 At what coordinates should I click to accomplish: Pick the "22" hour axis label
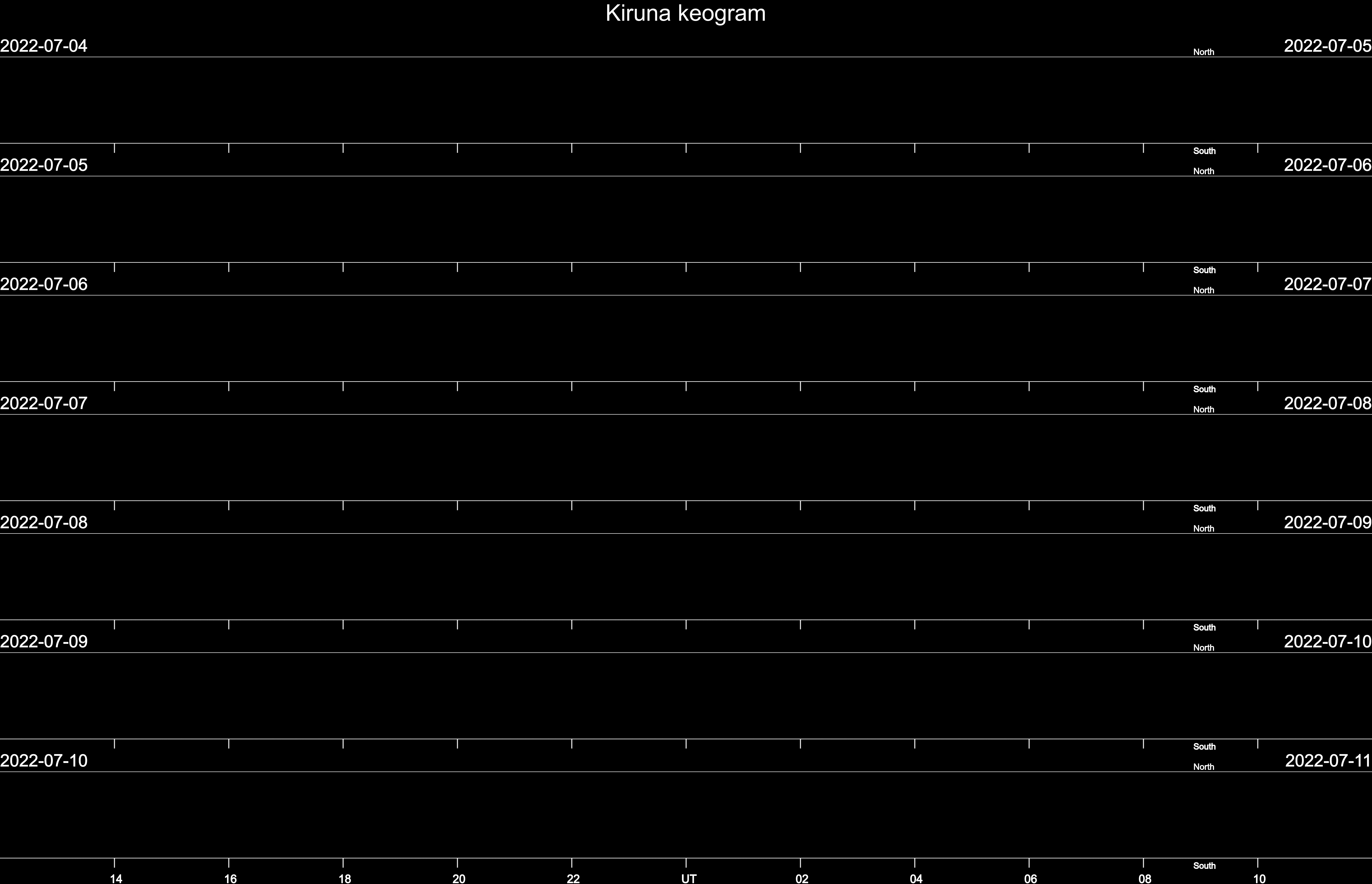pyautogui.click(x=573, y=879)
